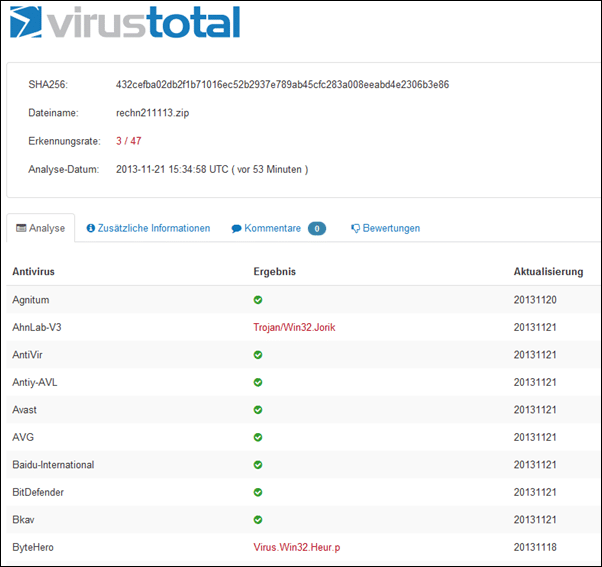
Task: Click the Antivirus column header
Action: click(33, 271)
